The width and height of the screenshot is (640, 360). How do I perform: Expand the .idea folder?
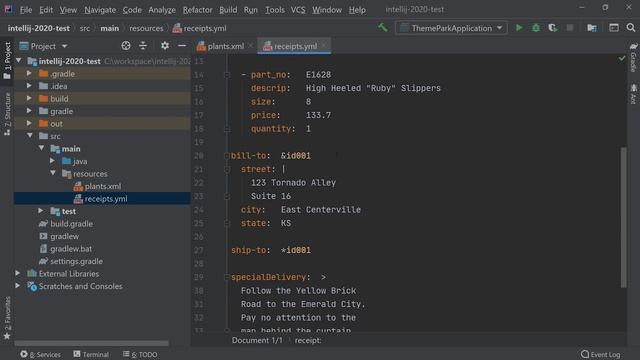point(29,86)
